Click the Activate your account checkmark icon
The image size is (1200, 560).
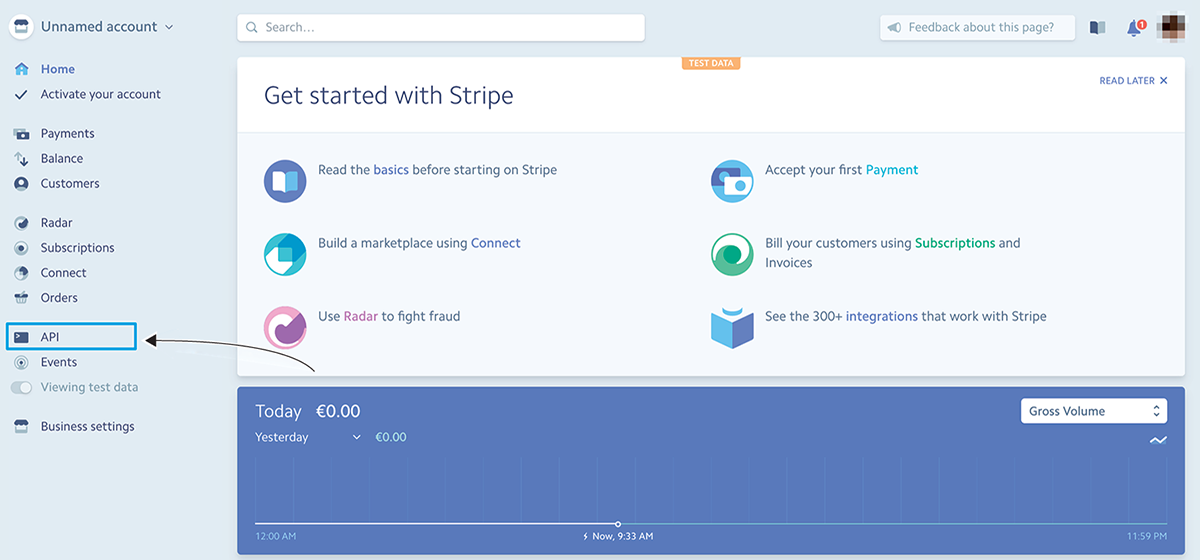[x=21, y=94]
